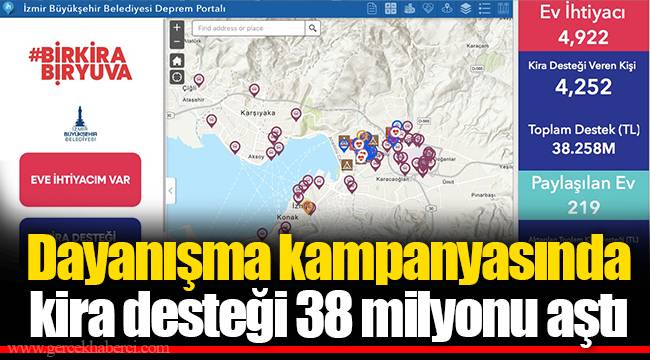Click www.gercekhaberci.com link

click(x=88, y=348)
